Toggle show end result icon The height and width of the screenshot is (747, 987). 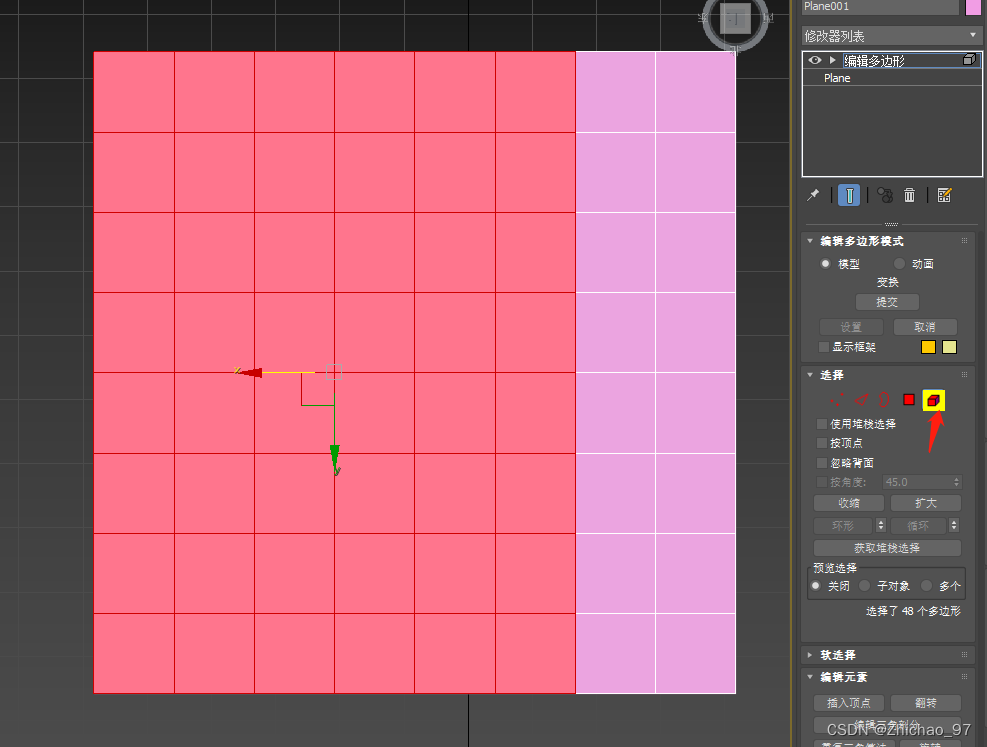[849, 195]
